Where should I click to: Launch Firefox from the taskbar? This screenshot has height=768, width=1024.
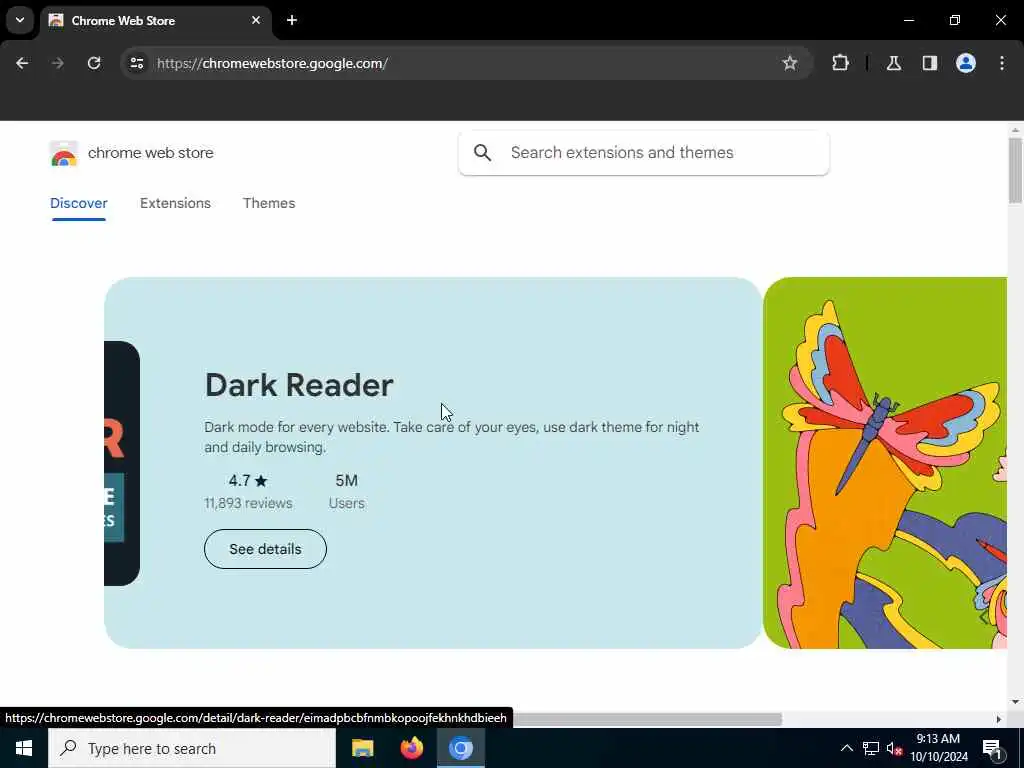coord(411,748)
